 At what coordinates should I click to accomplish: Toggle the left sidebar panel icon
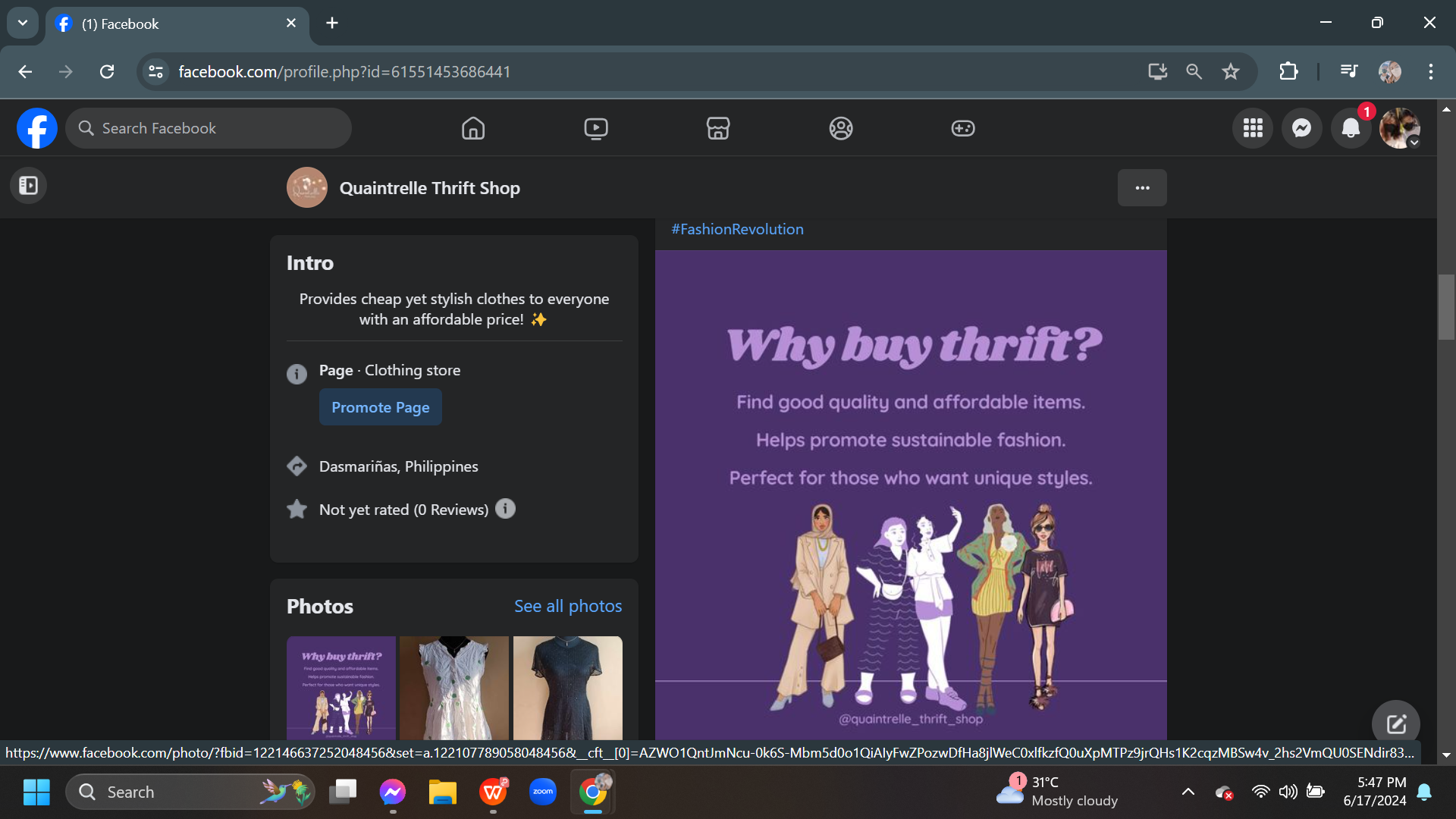pyautogui.click(x=29, y=186)
